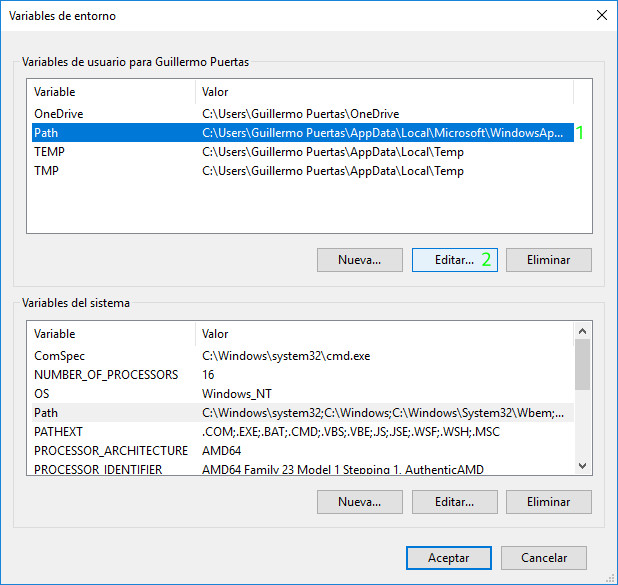This screenshot has width=618, height=585.
Task: Close the Variables de entorno dialog
Action: pyautogui.click(x=600, y=15)
